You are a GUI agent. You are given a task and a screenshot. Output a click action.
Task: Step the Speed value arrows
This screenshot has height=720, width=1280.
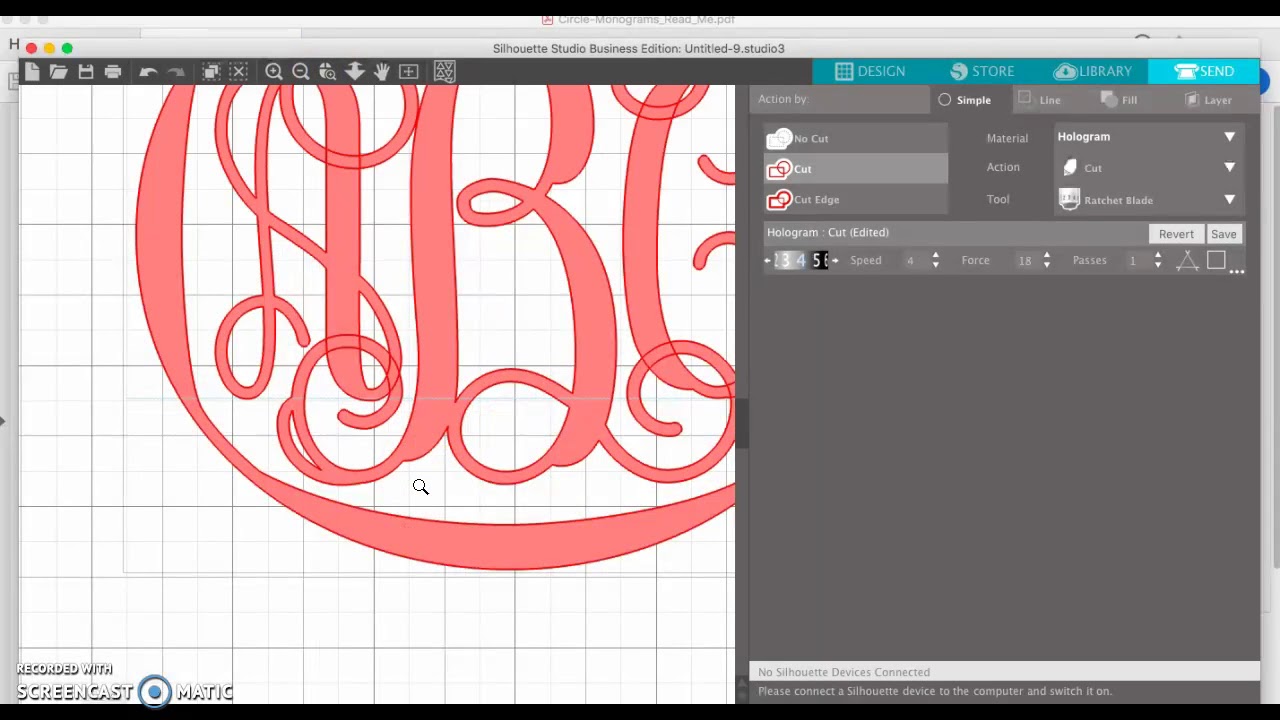(935, 261)
